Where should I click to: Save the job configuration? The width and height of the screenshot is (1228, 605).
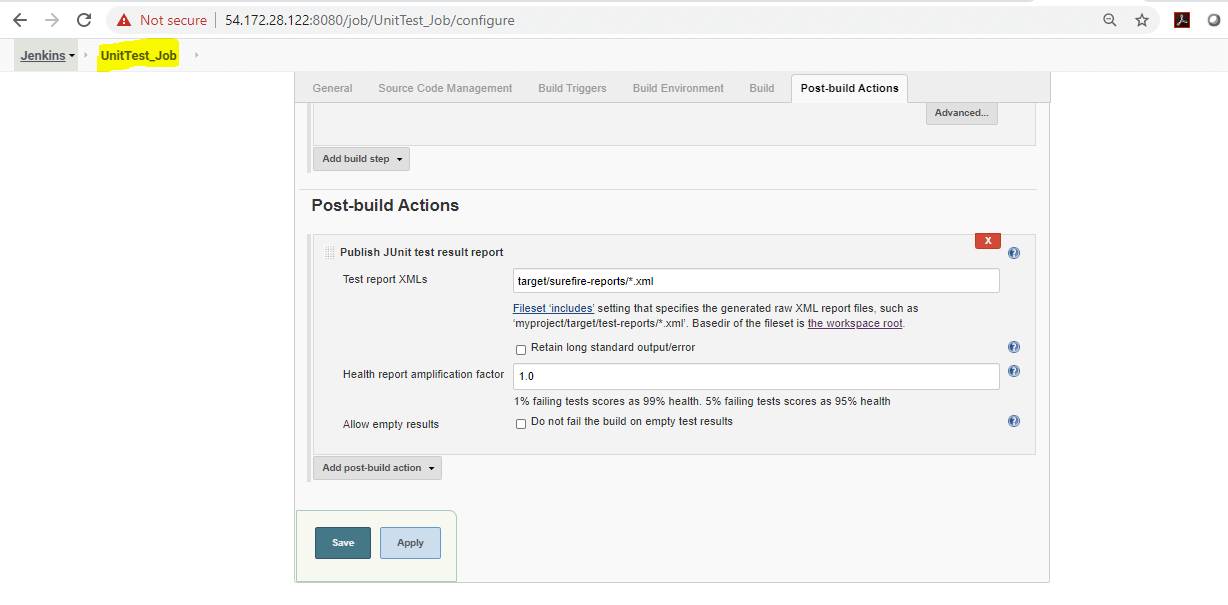tap(343, 543)
